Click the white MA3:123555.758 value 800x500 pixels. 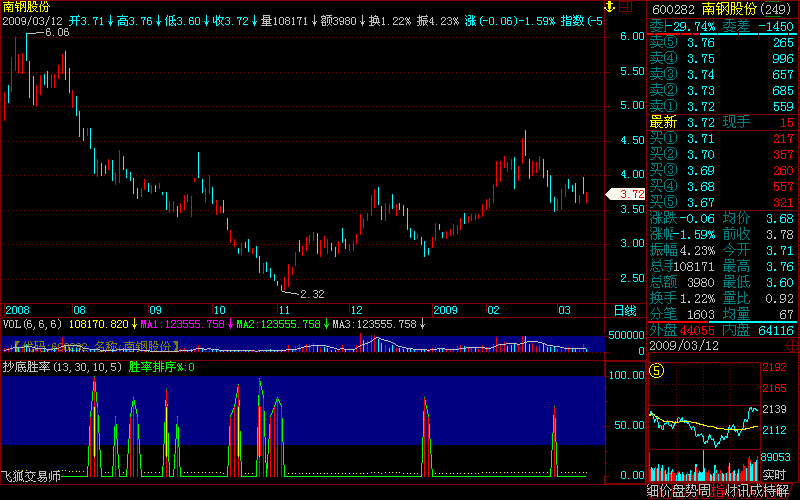coord(374,324)
